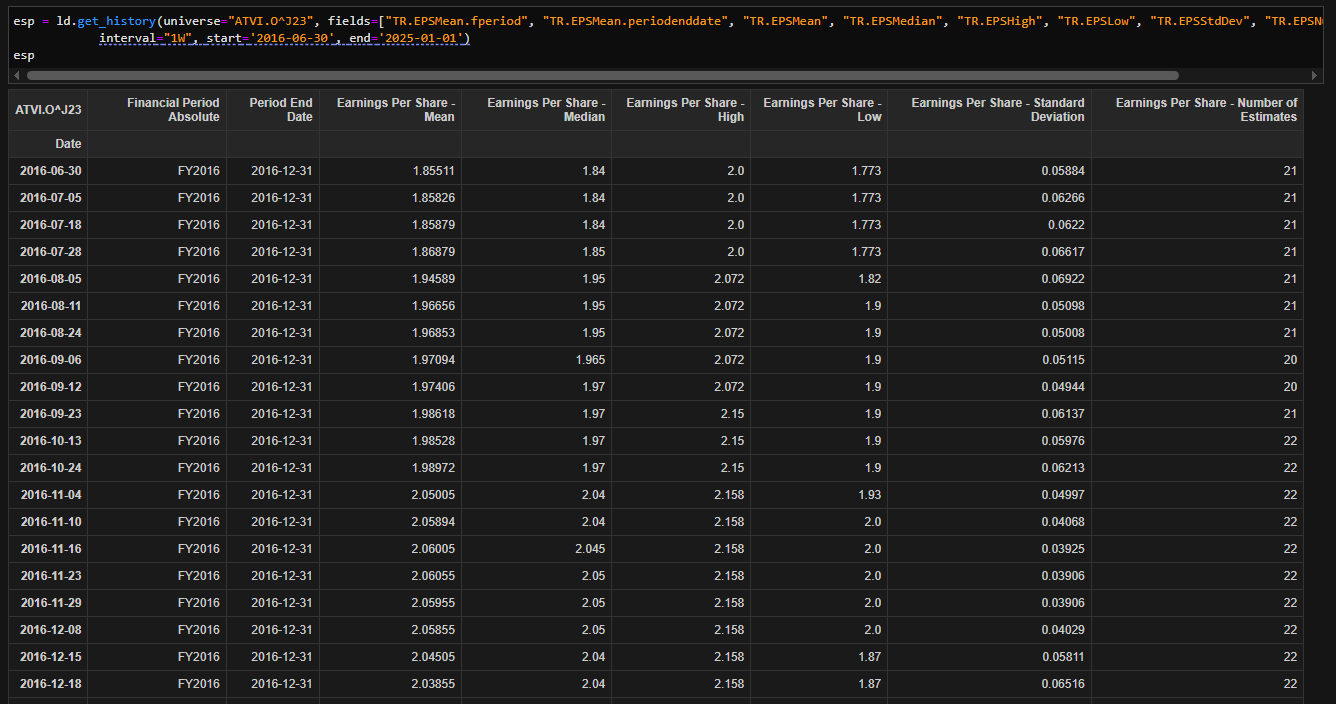Click the horizontal scrollbar thumb in code cell
Screen dimensions: 1336x704
tap(600, 75)
